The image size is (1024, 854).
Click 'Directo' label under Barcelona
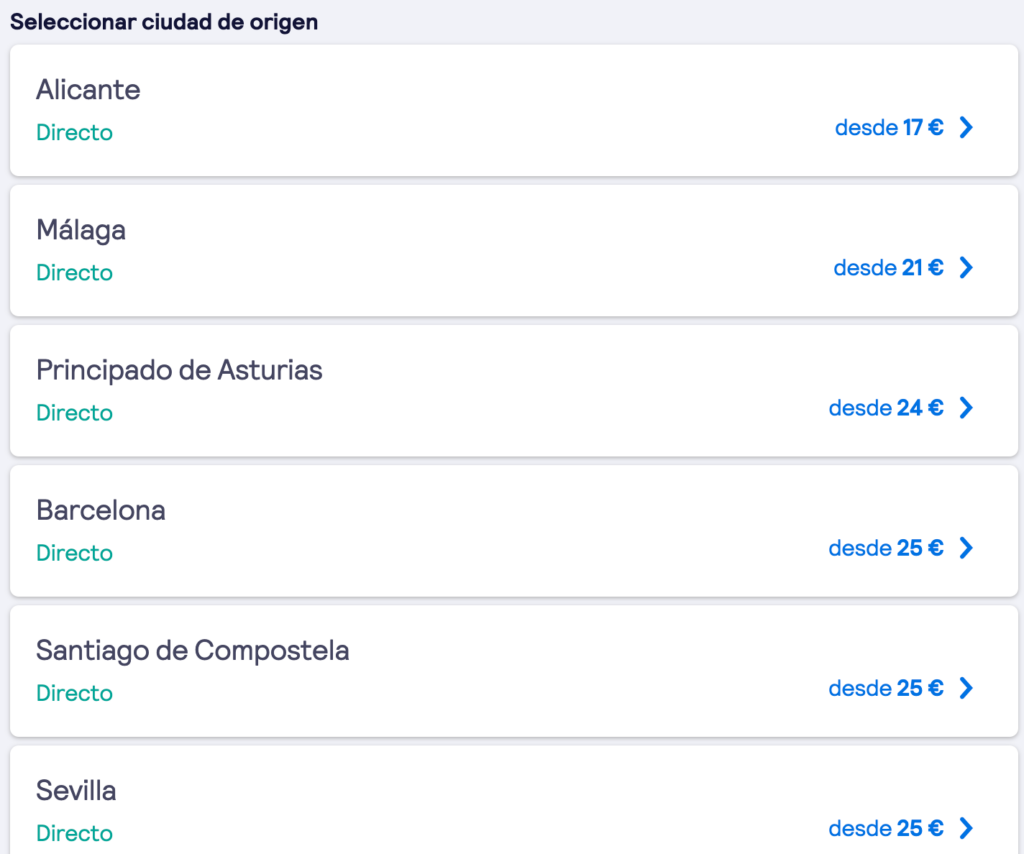tap(75, 552)
